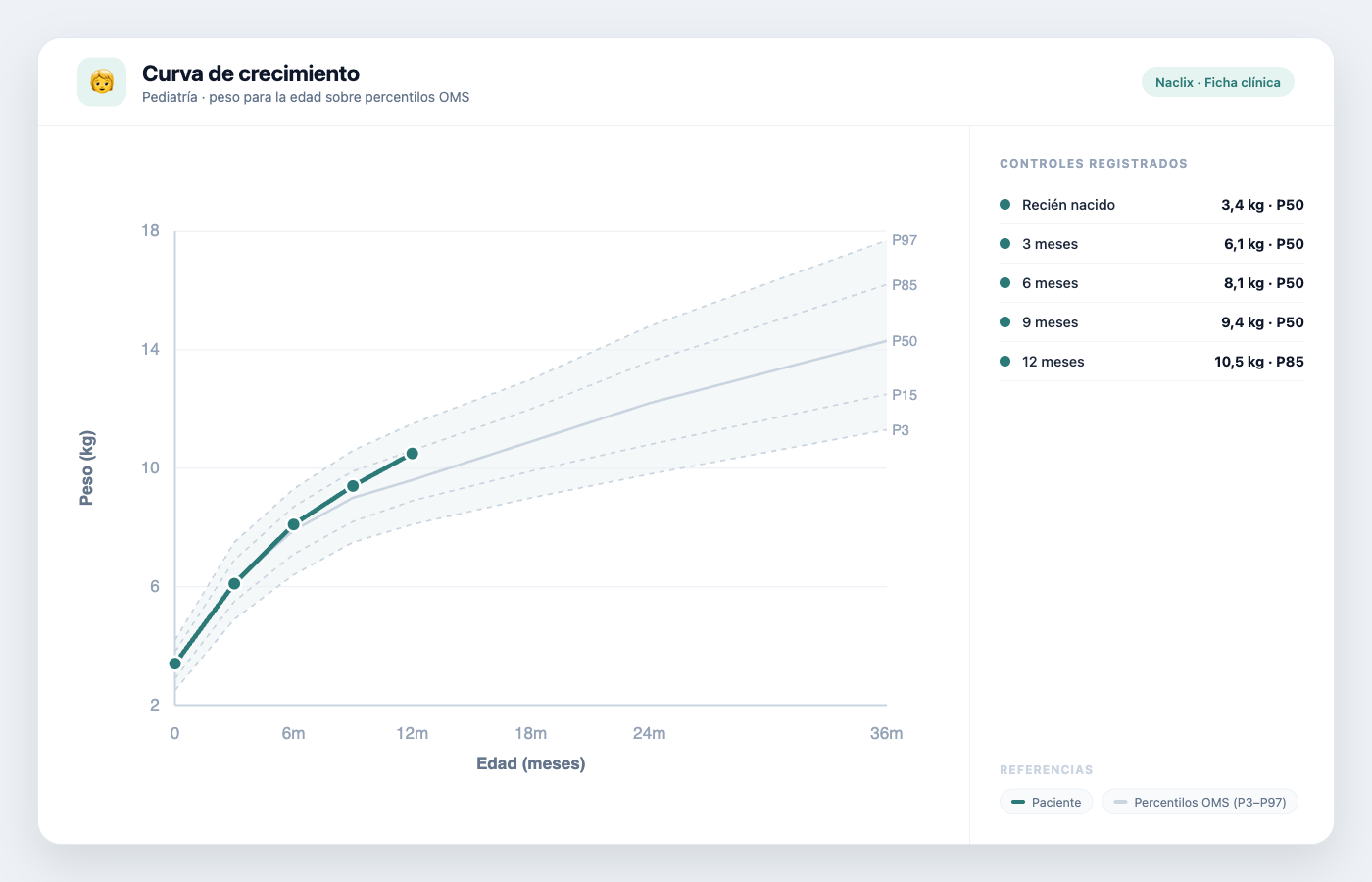Click the patient data point at 9 months

353,486
